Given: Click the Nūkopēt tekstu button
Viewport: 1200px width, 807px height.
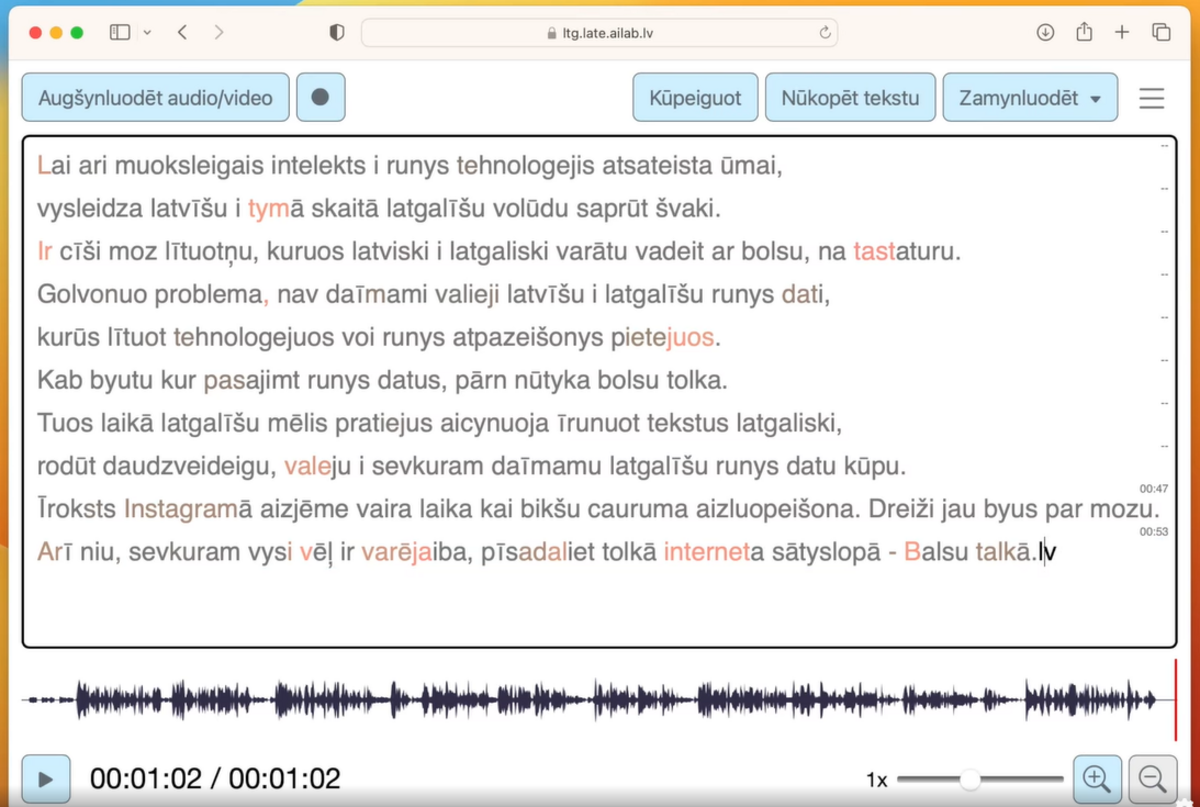Looking at the screenshot, I should [x=850, y=98].
